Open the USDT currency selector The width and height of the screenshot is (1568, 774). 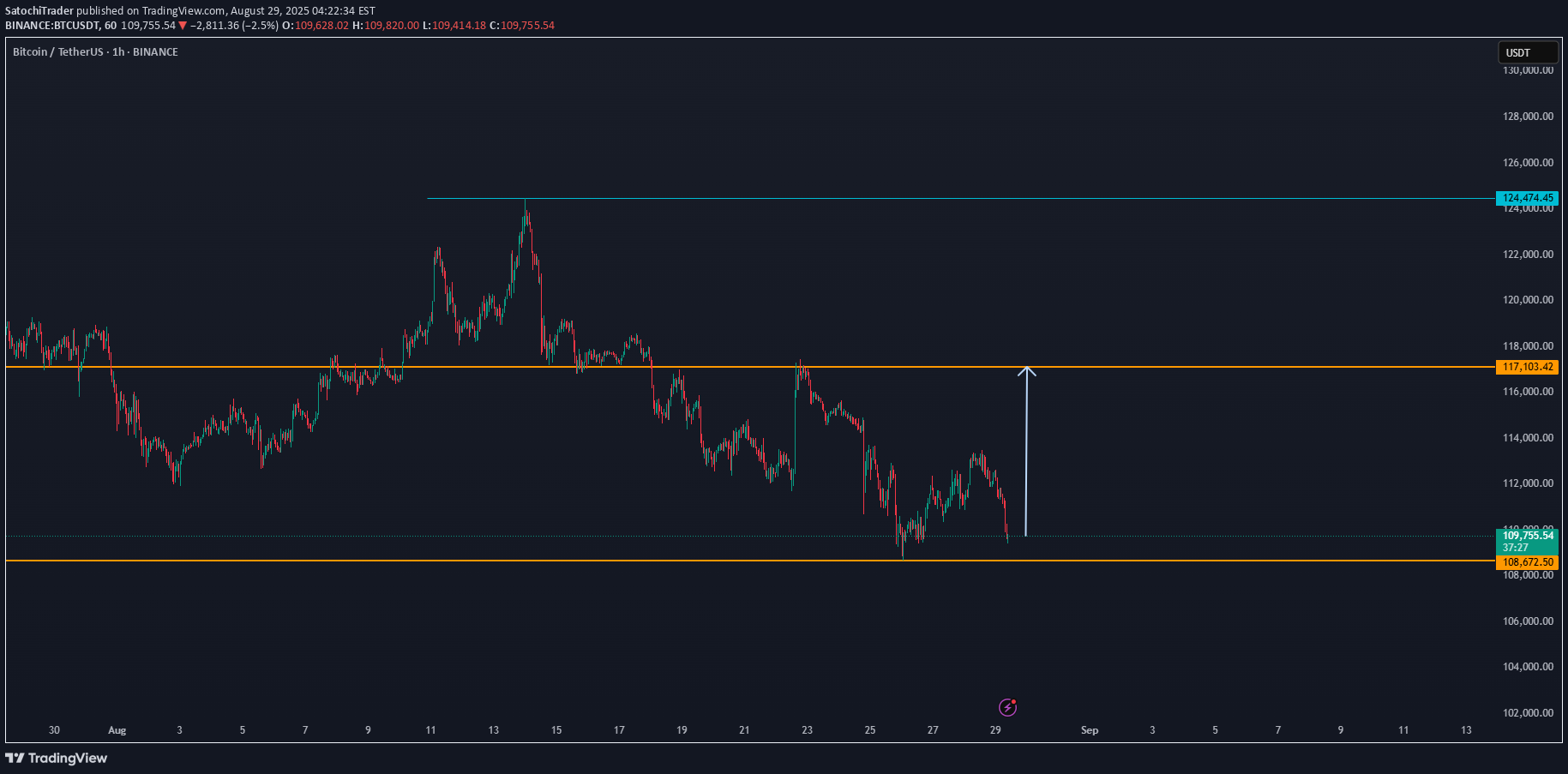click(1528, 53)
